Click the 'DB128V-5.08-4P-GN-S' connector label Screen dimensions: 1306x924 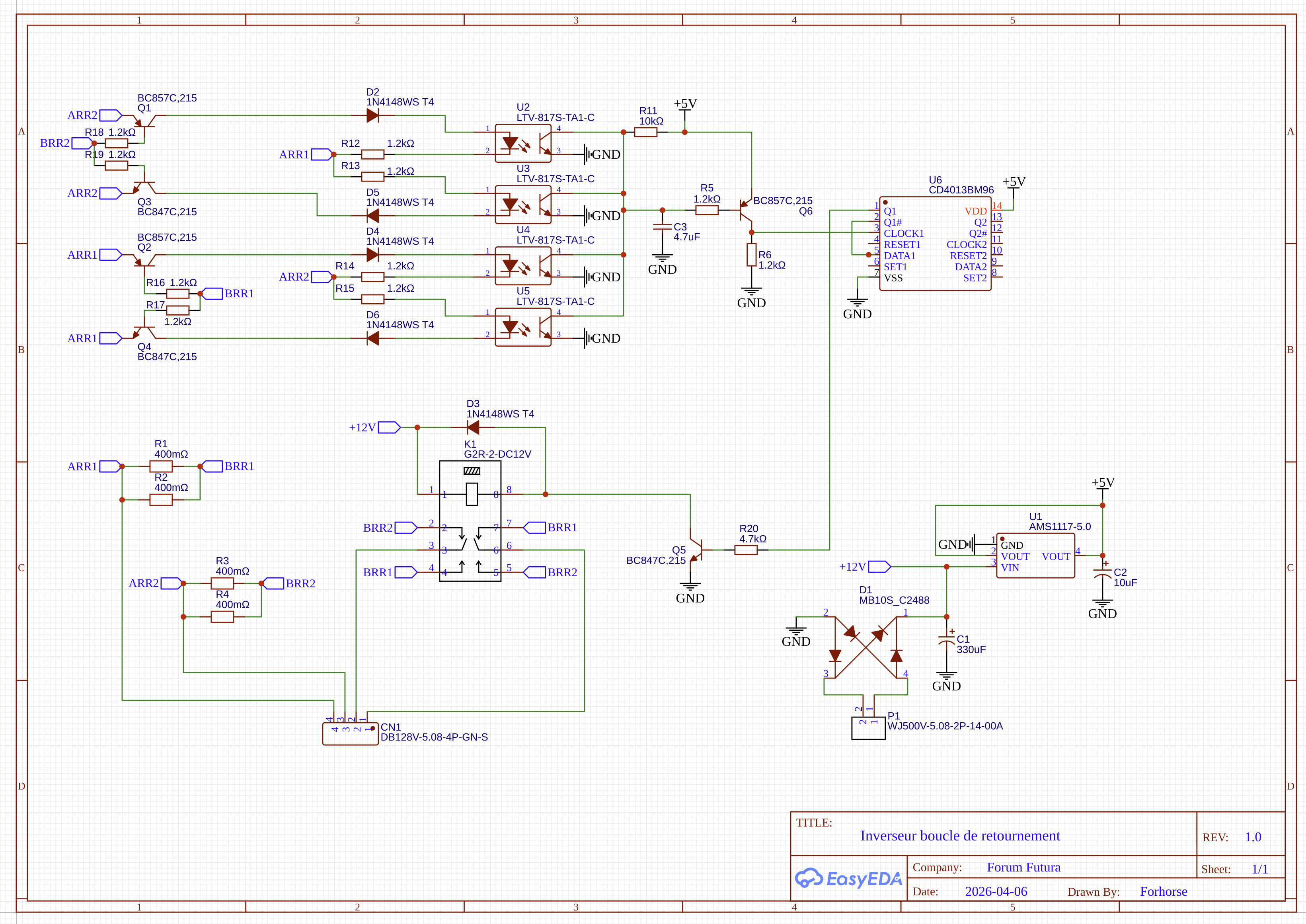pos(434,737)
